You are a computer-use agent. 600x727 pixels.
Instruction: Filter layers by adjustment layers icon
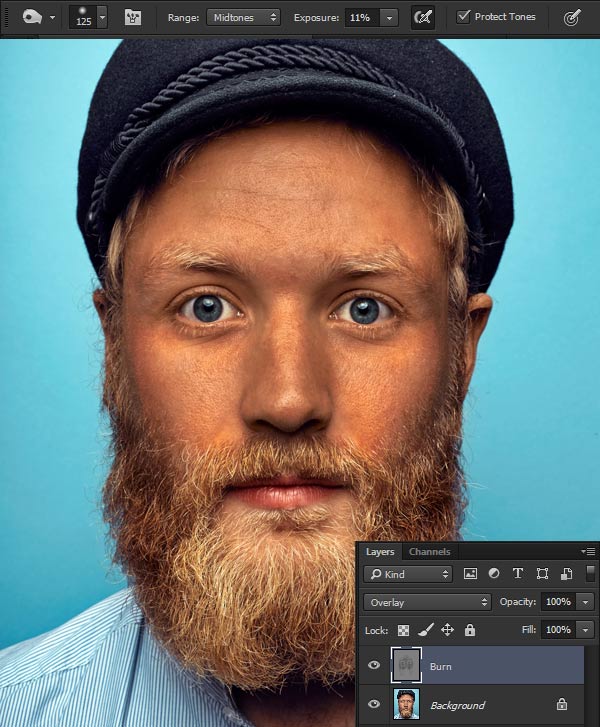tap(494, 574)
